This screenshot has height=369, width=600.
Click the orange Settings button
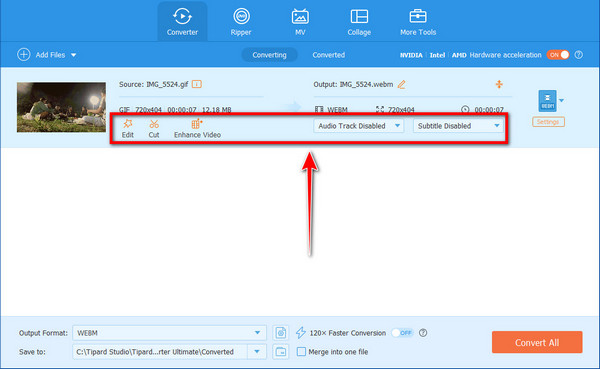click(548, 122)
